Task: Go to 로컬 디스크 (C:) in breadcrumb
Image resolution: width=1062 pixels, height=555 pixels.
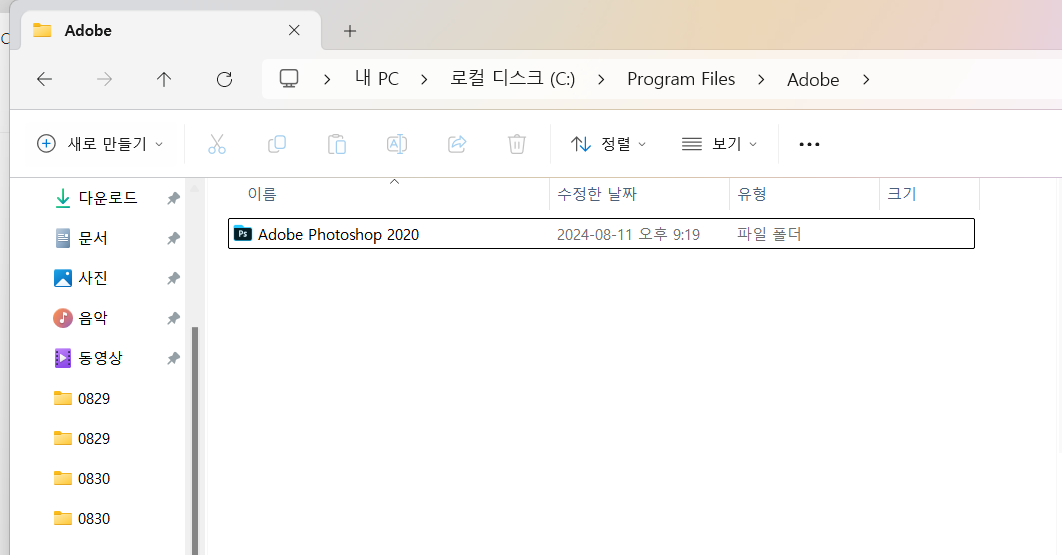Action: [x=513, y=79]
